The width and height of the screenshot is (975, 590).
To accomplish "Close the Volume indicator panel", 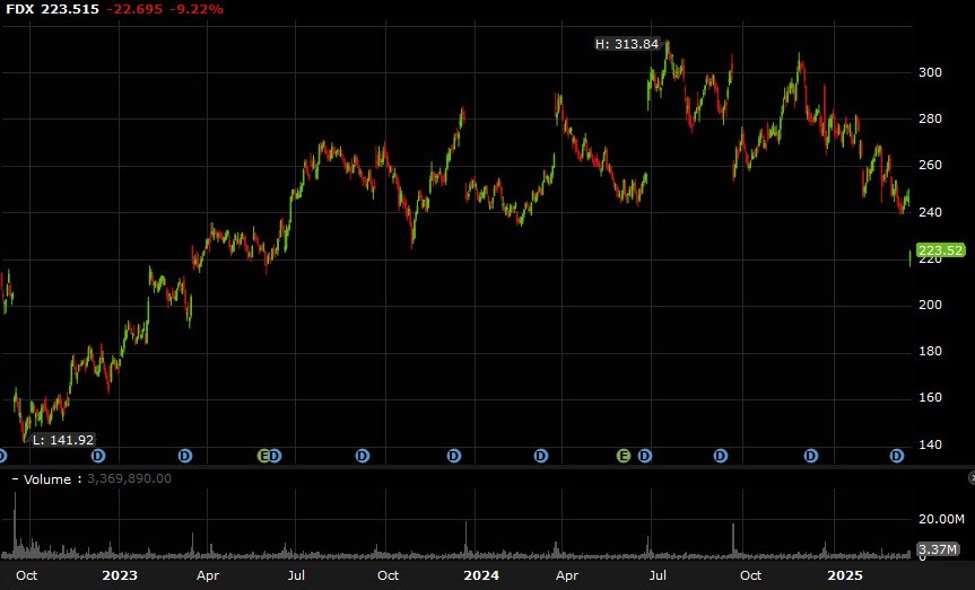I will click(969, 479).
